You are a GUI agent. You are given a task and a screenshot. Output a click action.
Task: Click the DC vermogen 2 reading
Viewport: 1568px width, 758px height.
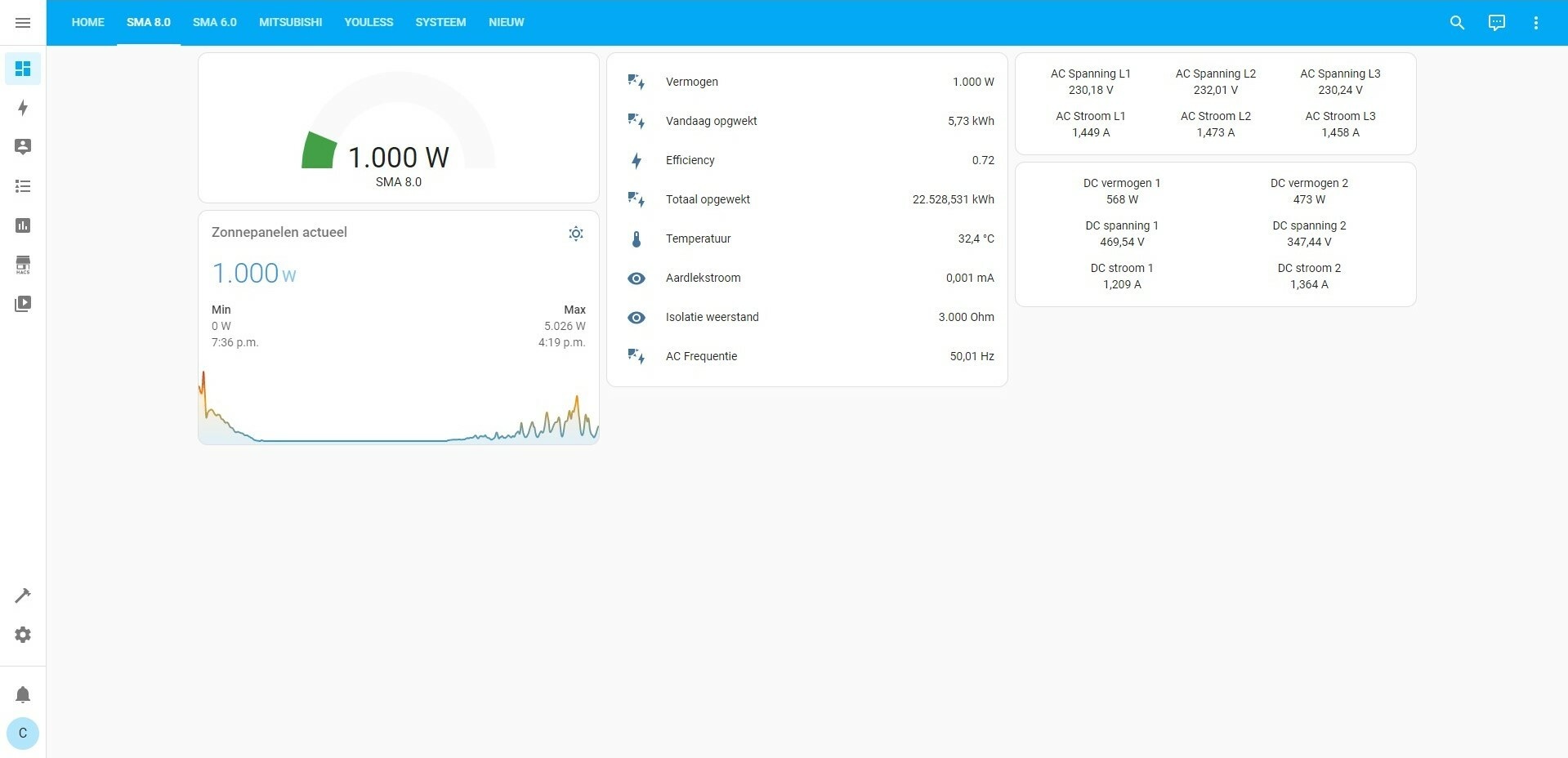tap(1309, 191)
